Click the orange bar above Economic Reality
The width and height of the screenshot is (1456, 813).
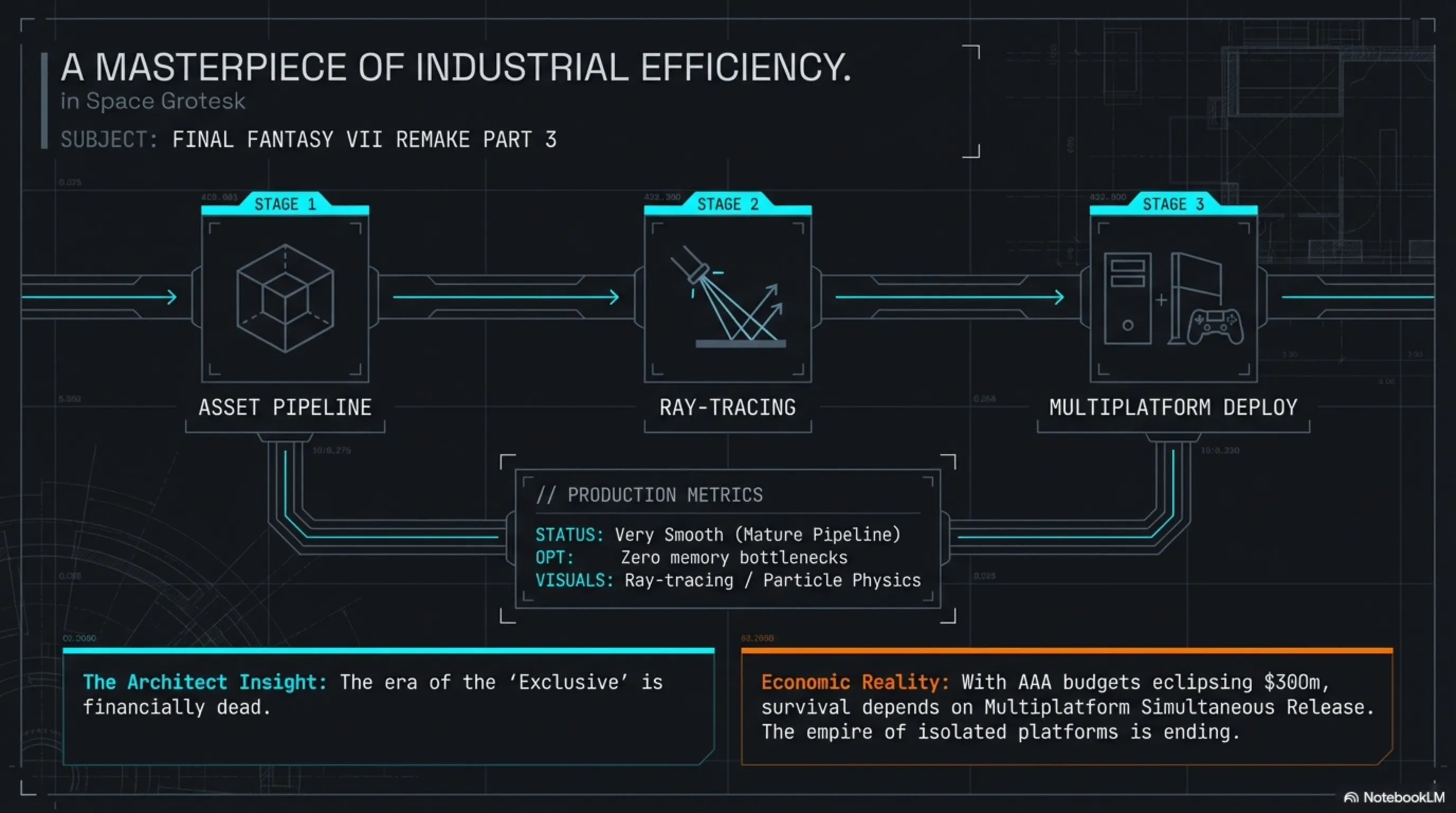coord(1067,651)
